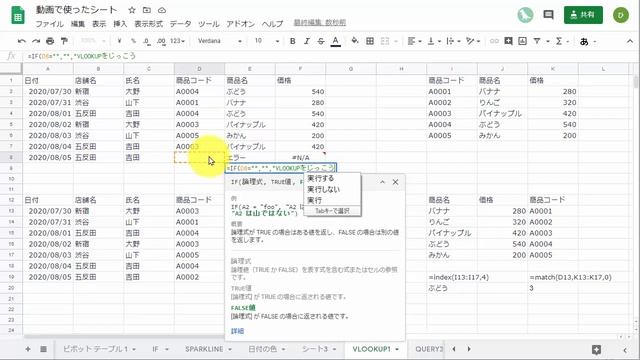The image size is (640, 360).
Task: Open the 表示 menu
Action: pyautogui.click(x=99, y=24)
